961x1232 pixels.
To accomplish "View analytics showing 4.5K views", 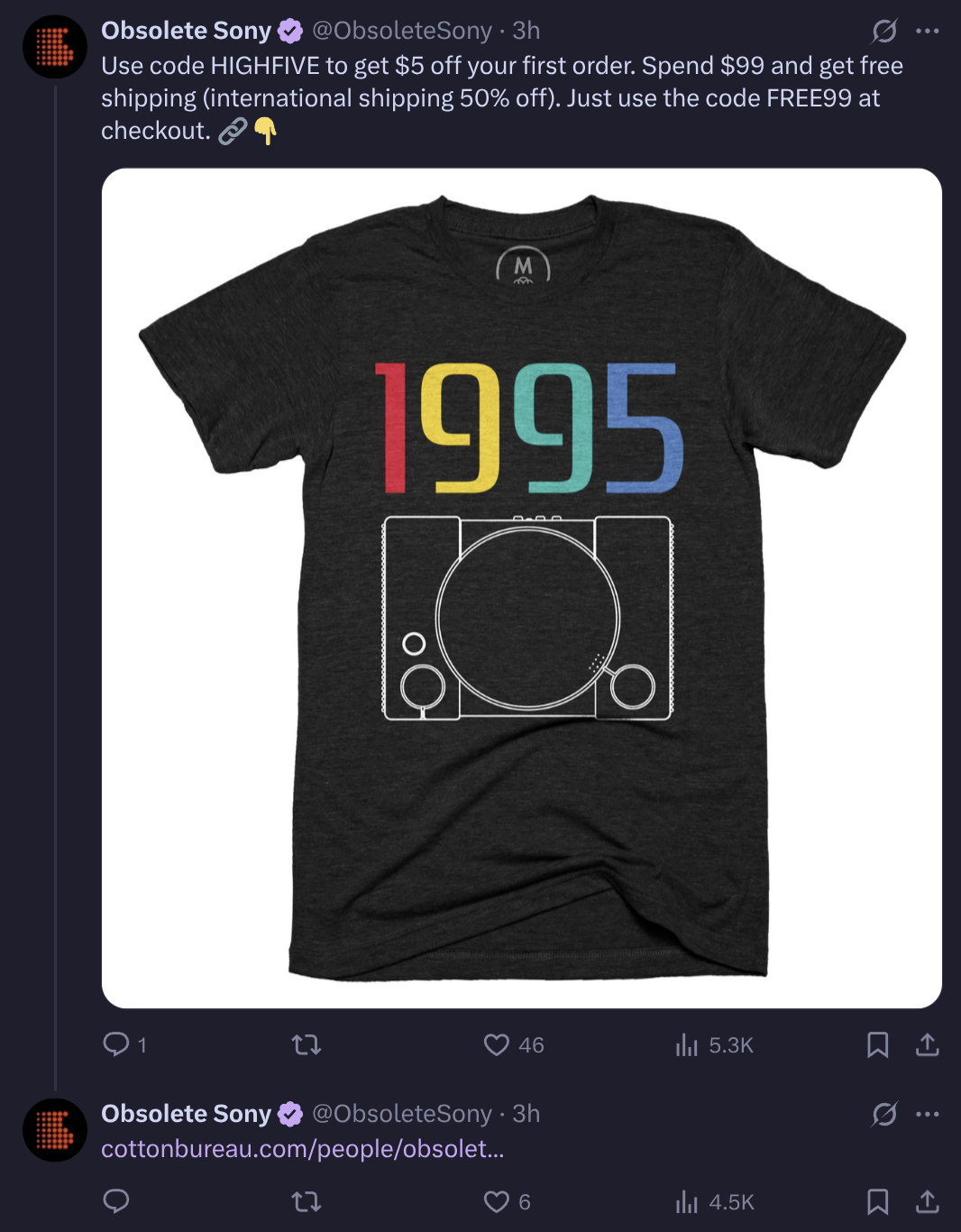I will point(714,1201).
